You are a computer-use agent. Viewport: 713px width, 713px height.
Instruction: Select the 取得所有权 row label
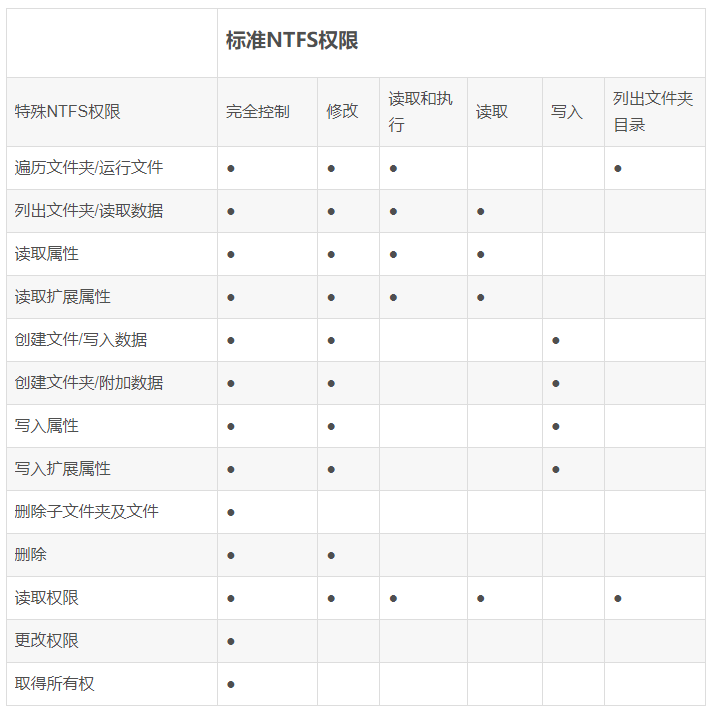tap(55, 684)
